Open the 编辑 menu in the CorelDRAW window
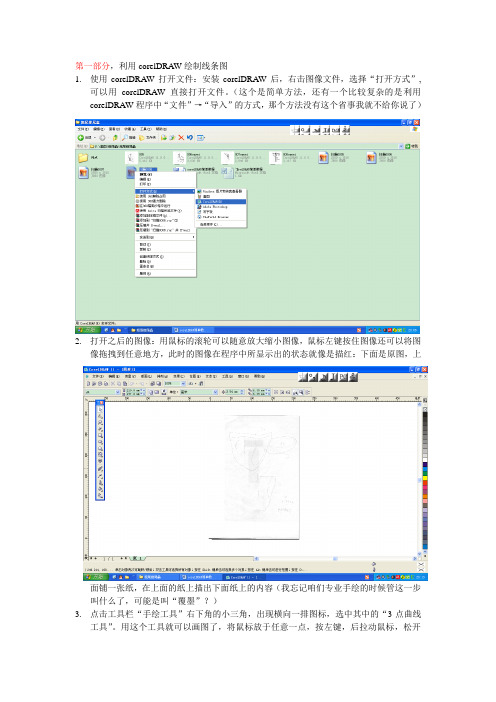The image size is (496, 702). click(113, 376)
